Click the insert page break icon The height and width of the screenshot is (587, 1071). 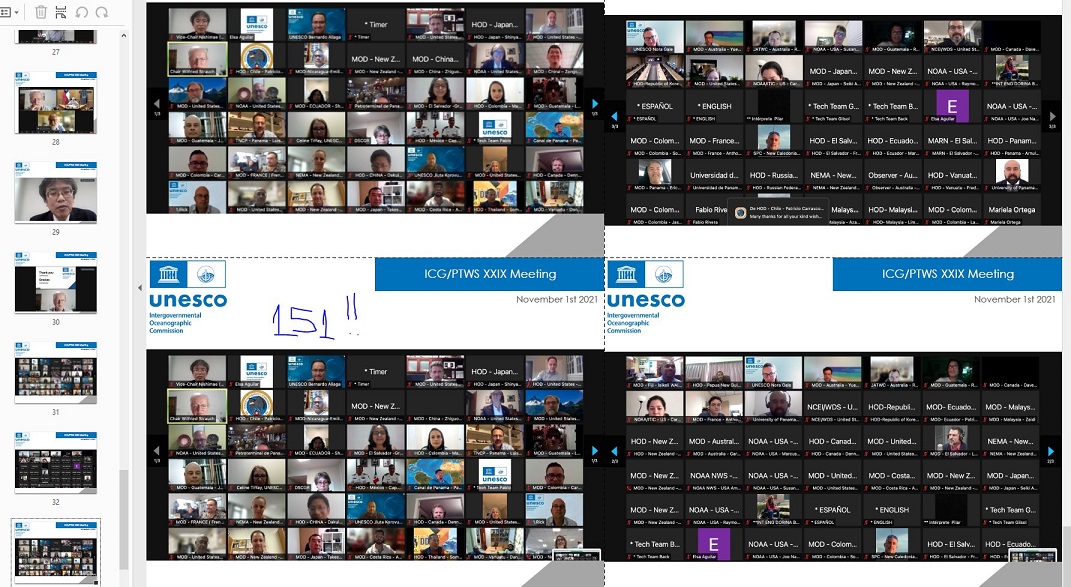coord(62,12)
